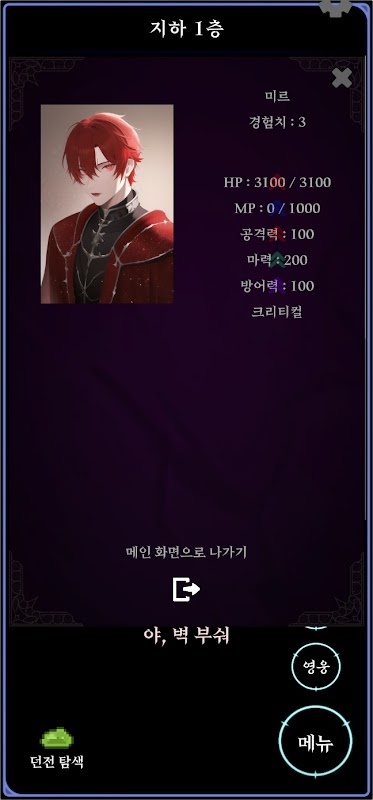Open the 메뉴 circular button
This screenshot has height=800, width=373.
315,741
